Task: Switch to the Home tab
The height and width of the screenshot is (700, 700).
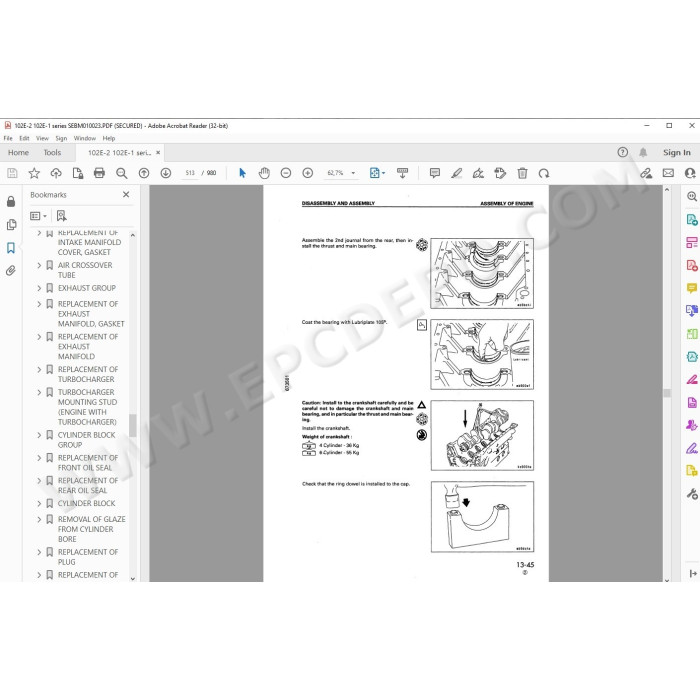Action: [x=18, y=153]
